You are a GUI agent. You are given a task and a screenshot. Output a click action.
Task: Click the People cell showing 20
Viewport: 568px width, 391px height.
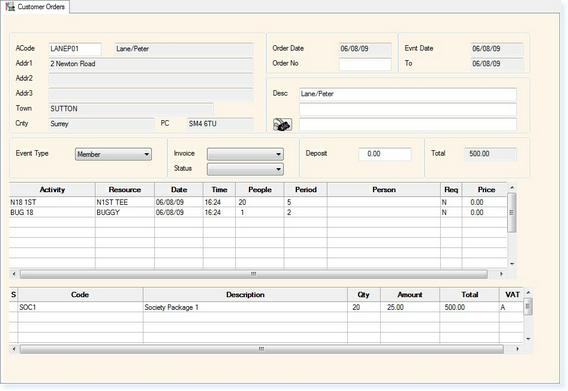click(x=260, y=202)
